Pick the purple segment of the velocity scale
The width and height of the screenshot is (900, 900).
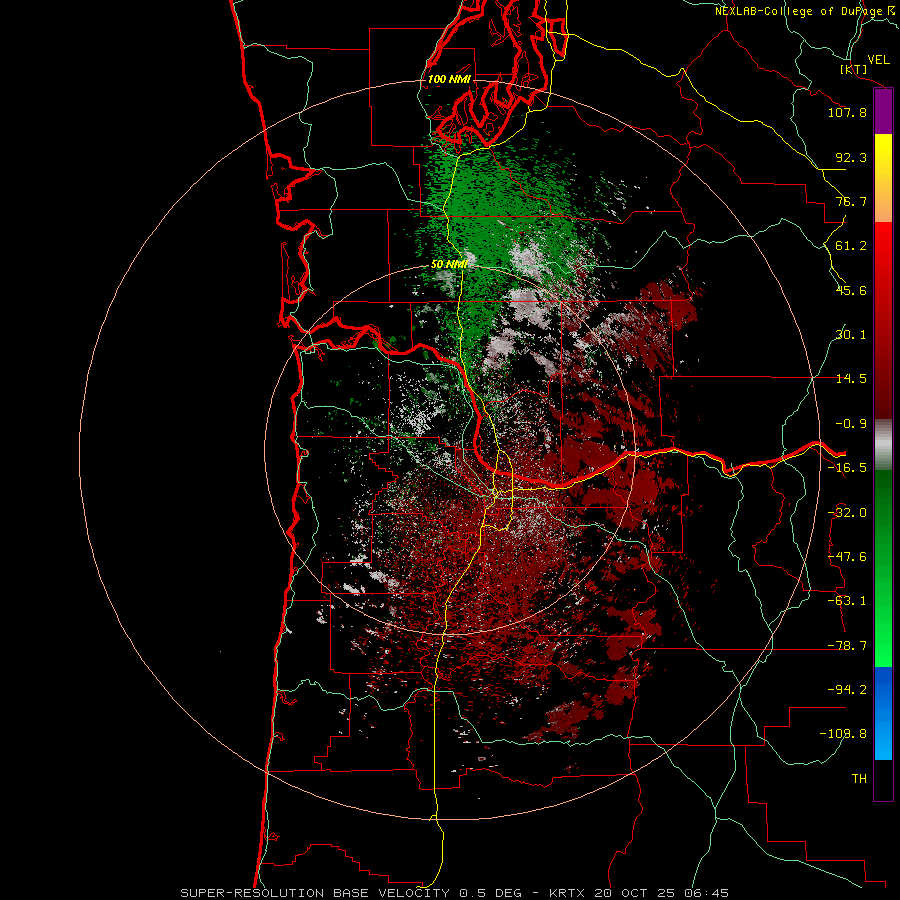(x=883, y=112)
